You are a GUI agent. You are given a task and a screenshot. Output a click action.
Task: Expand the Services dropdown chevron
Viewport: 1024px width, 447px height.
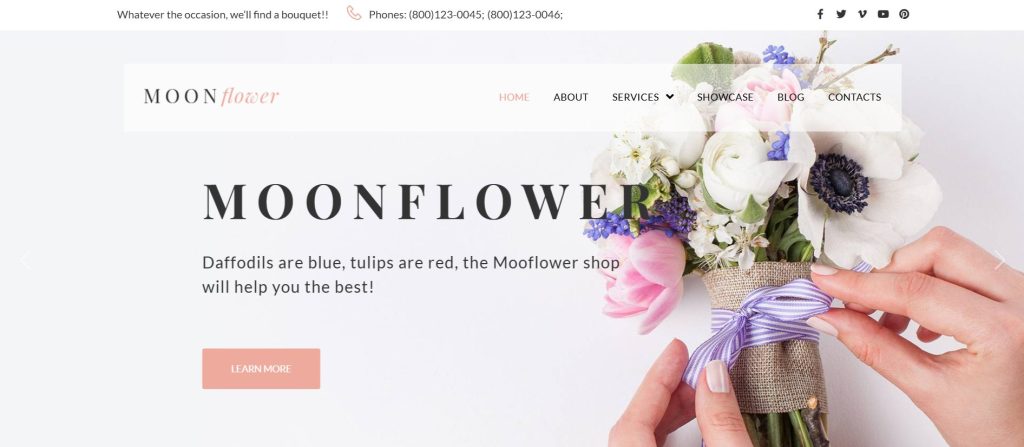click(669, 97)
